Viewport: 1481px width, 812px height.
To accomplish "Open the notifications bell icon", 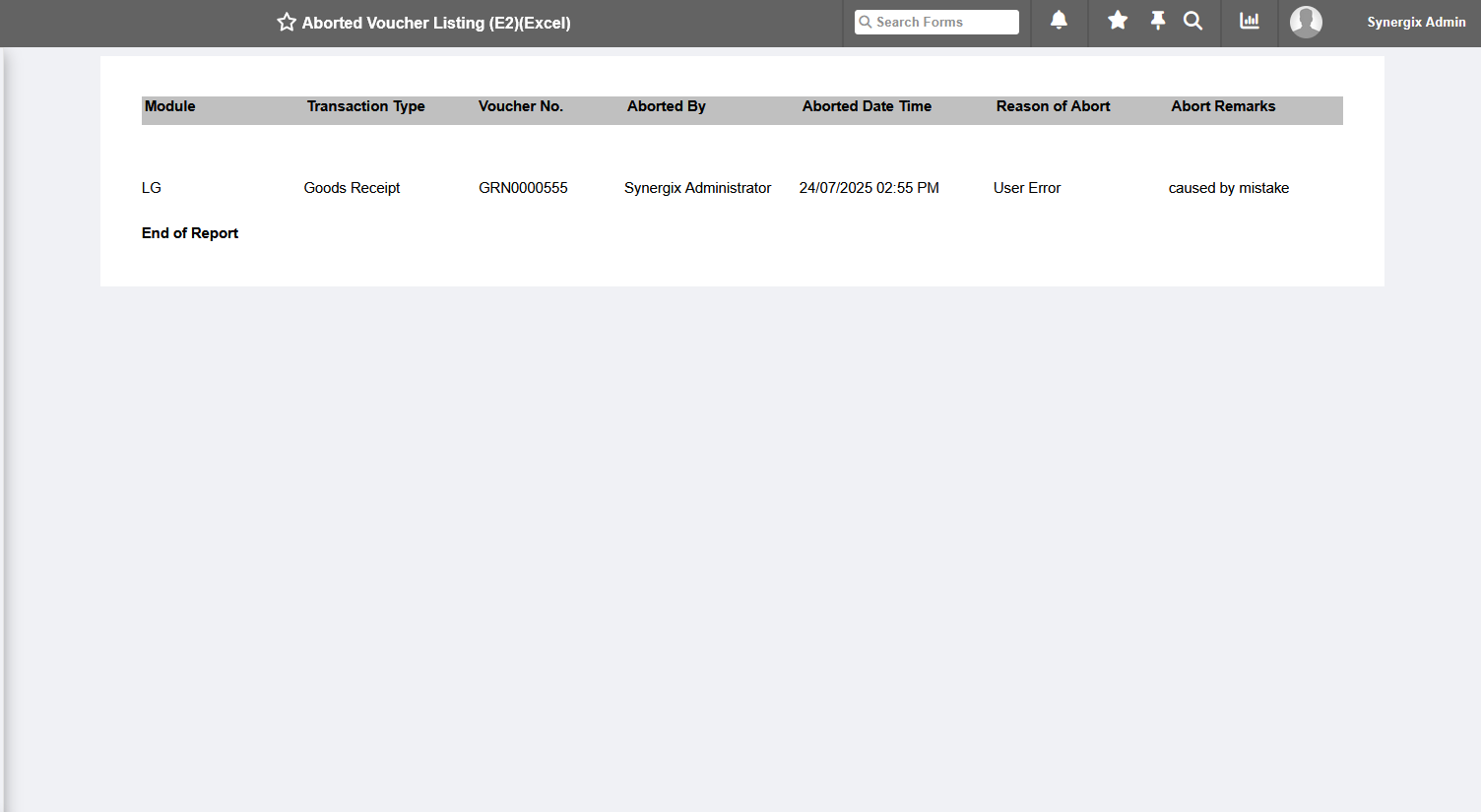I will click(1059, 22).
